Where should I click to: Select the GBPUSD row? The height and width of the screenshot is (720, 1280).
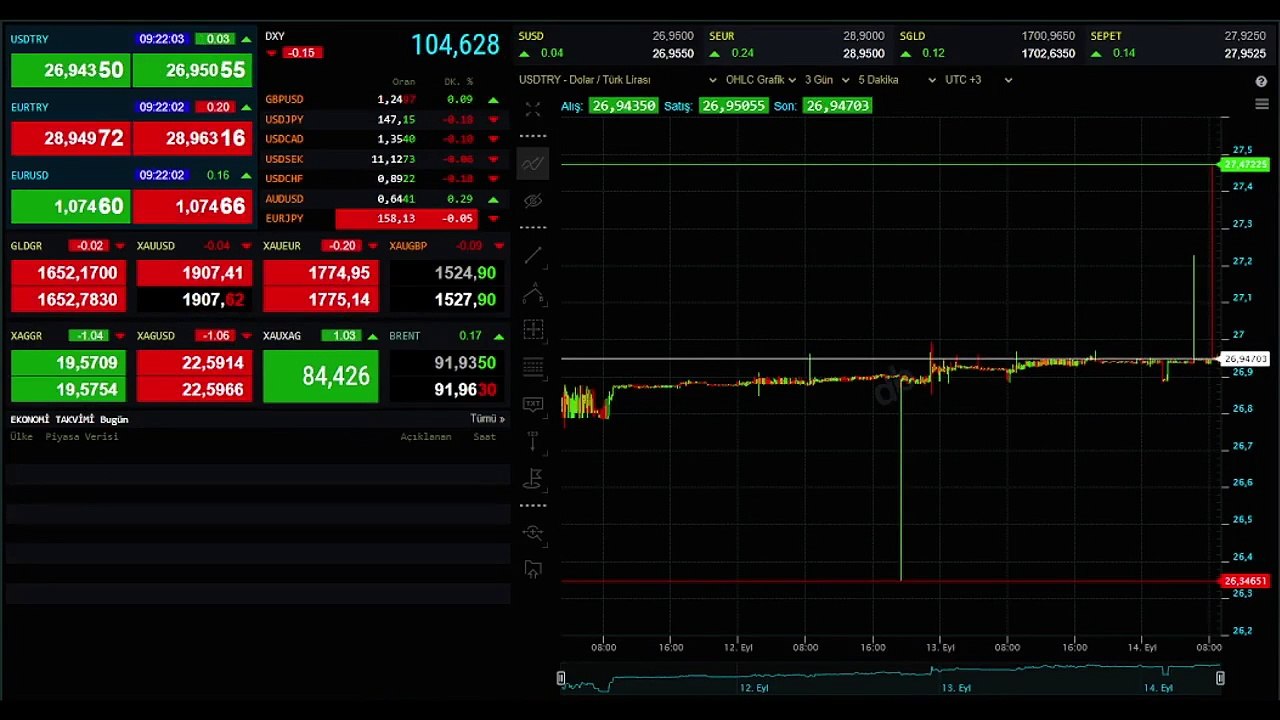(383, 99)
